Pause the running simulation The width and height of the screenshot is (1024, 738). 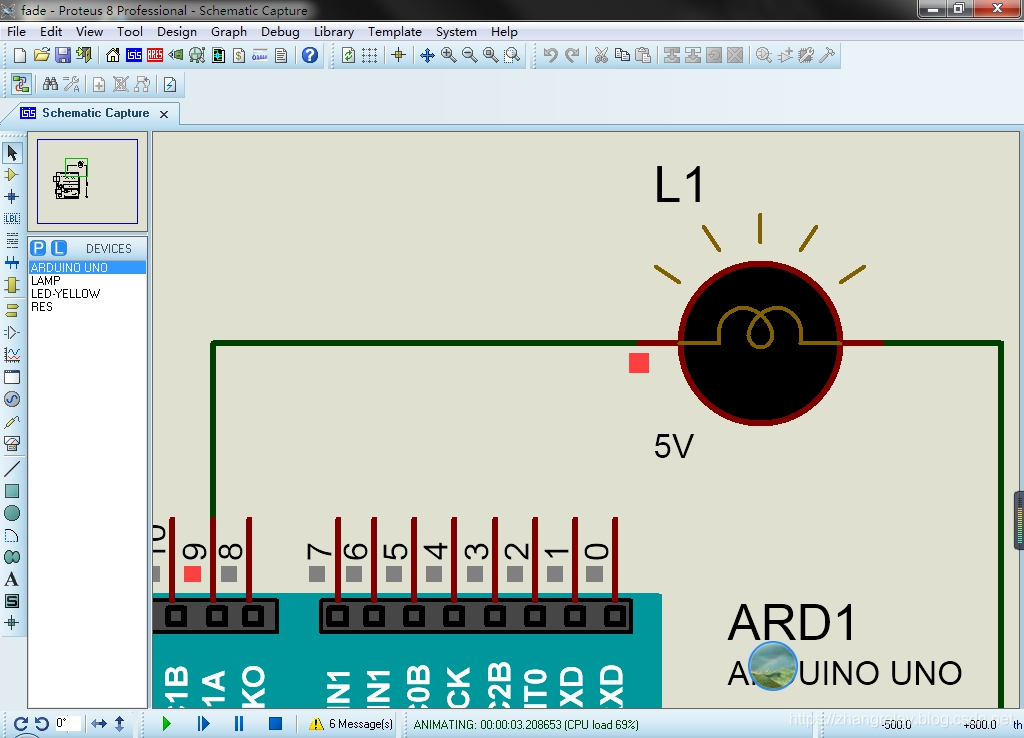239,724
